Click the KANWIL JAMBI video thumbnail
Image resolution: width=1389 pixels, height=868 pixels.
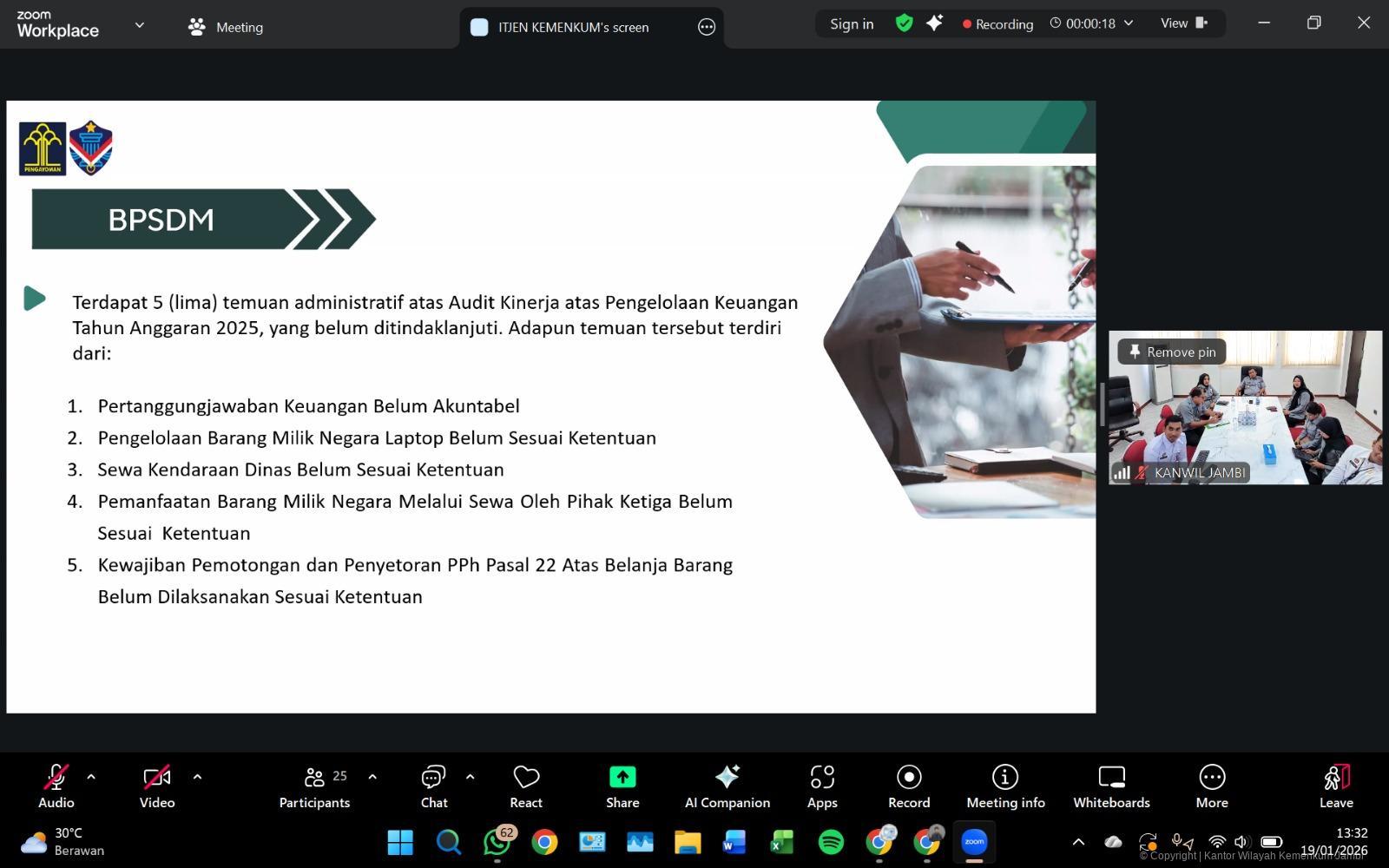click(x=1245, y=417)
